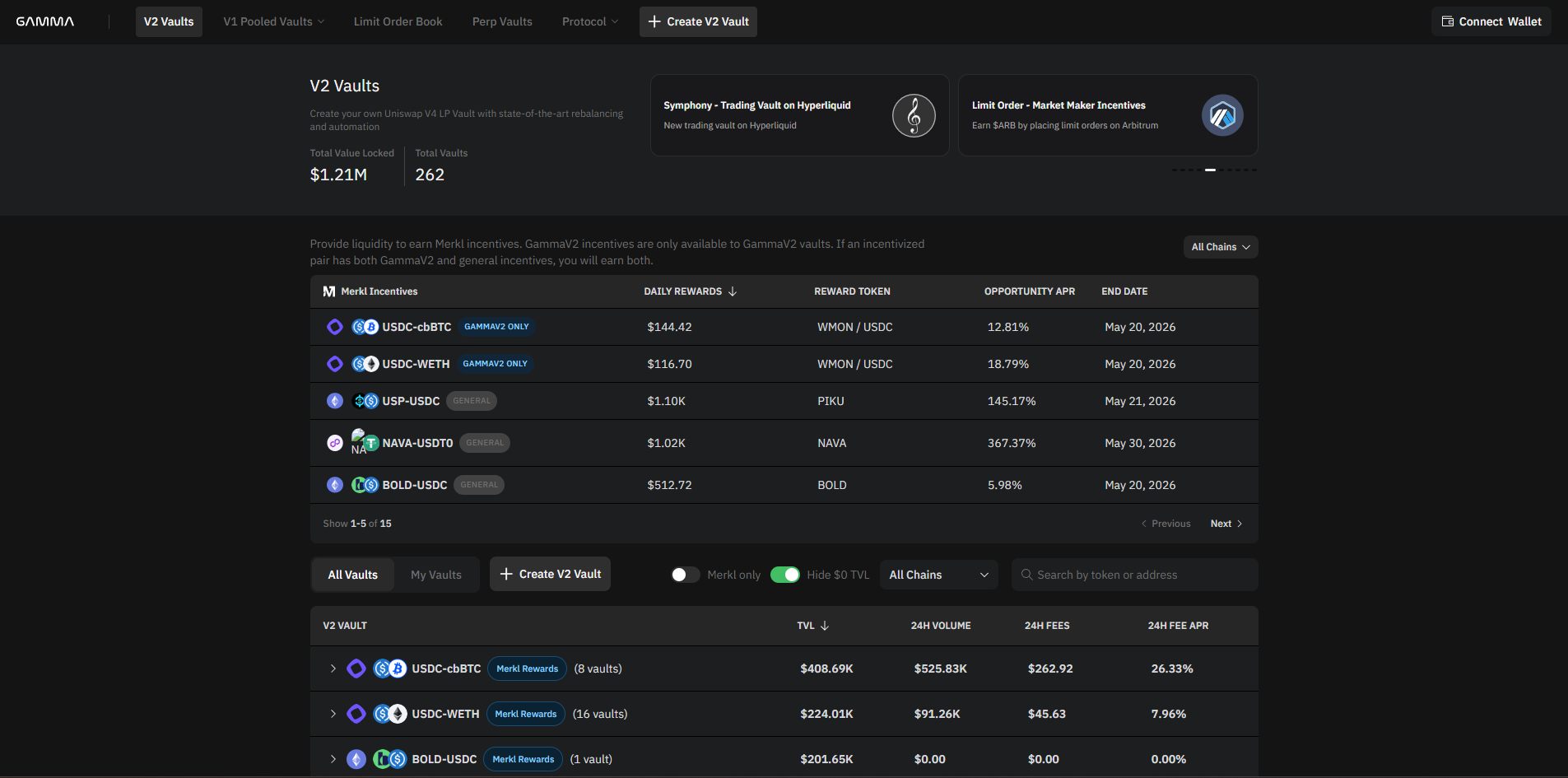Click the Monad chain icon on USDC-cbBTC incentive row
The image size is (1568, 778).
pyautogui.click(x=335, y=327)
